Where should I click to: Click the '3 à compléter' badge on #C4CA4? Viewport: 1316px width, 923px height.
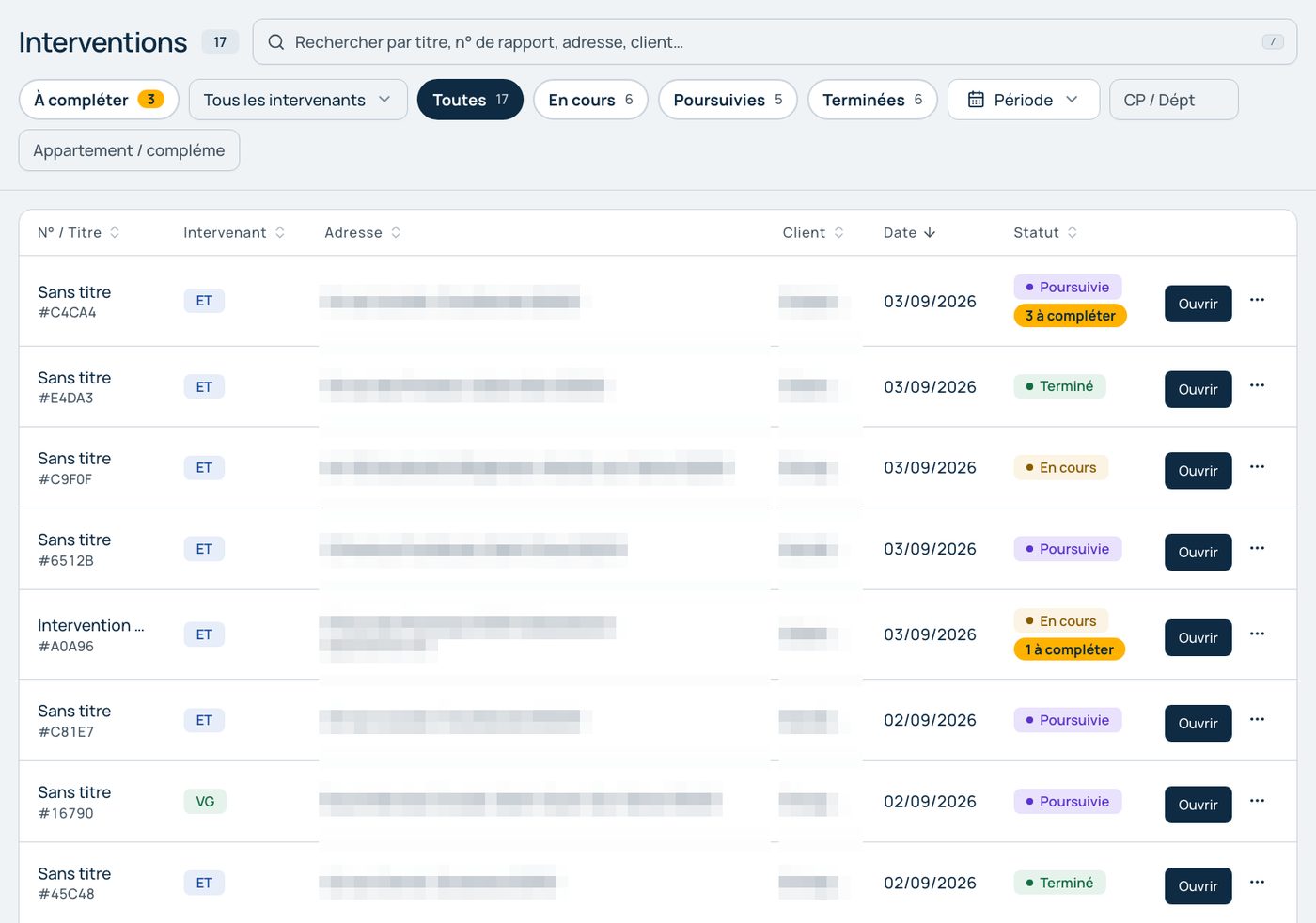(x=1070, y=316)
